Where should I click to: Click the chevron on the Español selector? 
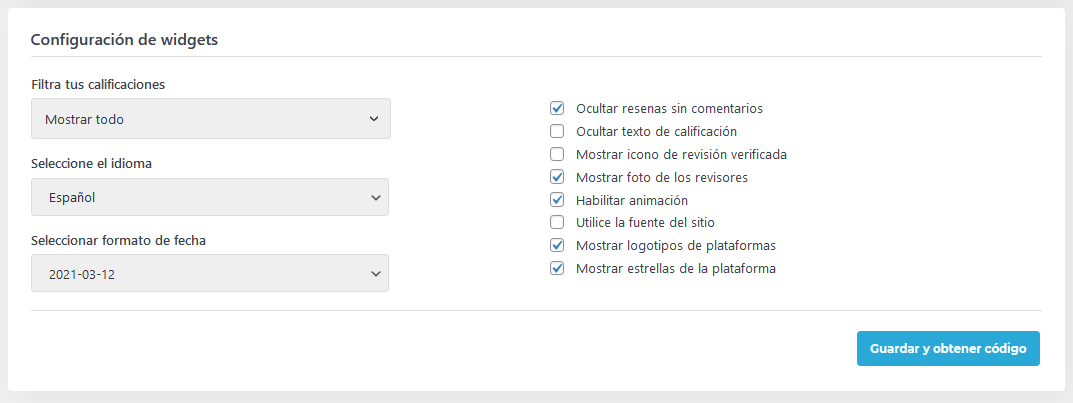pyautogui.click(x=375, y=197)
